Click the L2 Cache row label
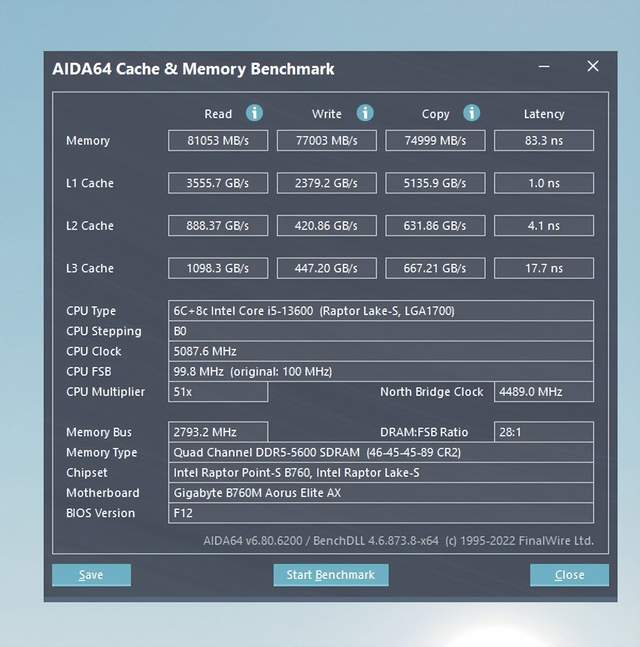 (90, 226)
